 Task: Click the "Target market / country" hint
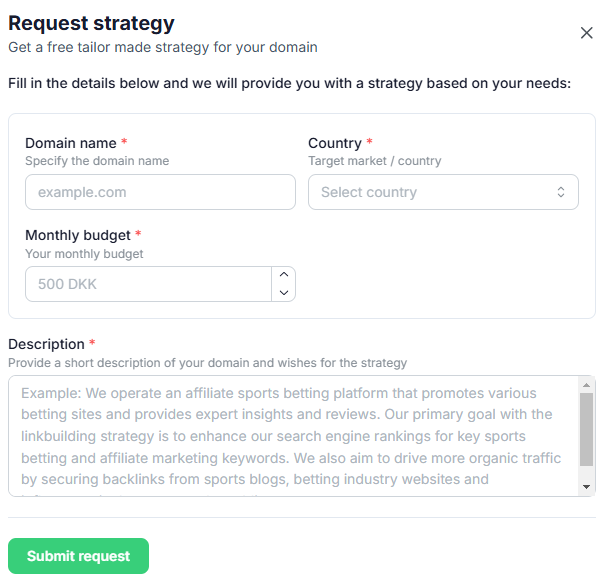[374, 161]
